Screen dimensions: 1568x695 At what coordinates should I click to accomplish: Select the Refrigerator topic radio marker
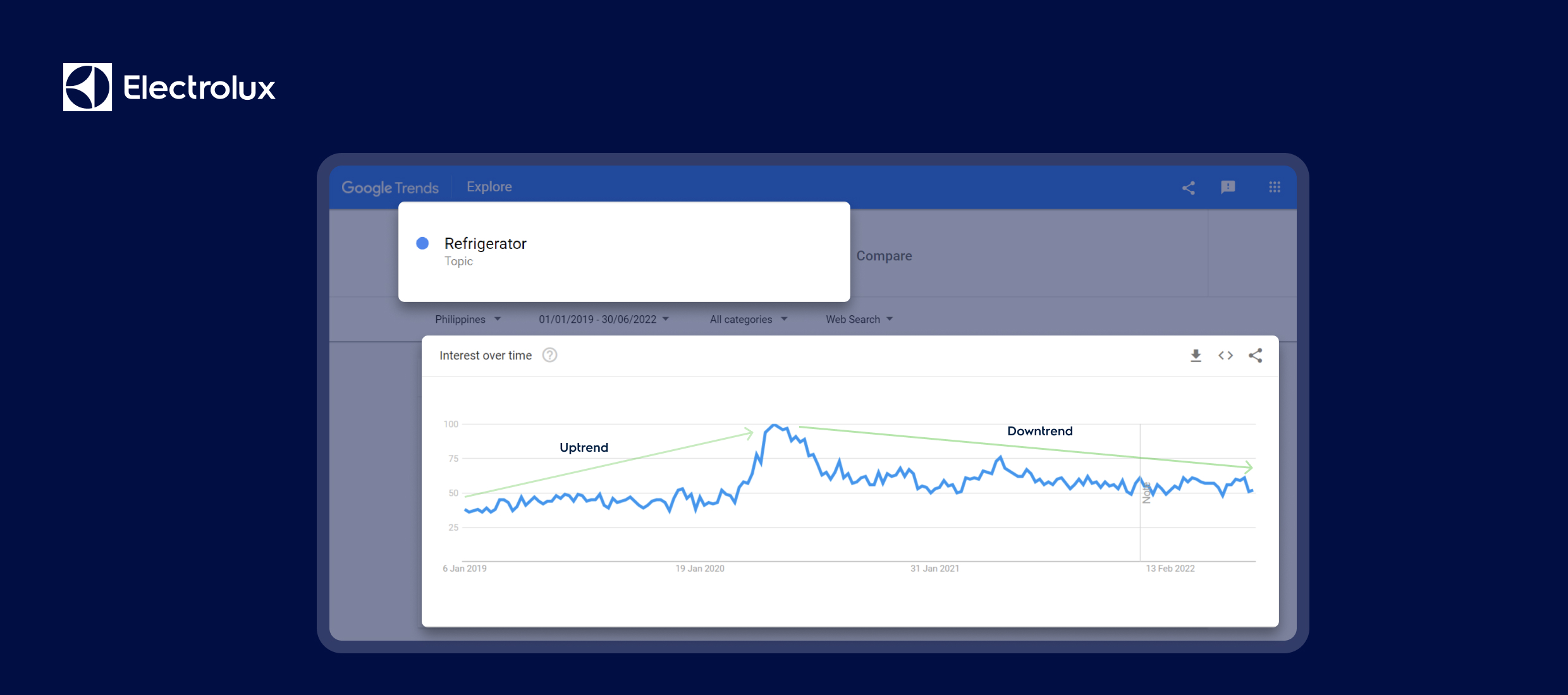coord(422,243)
